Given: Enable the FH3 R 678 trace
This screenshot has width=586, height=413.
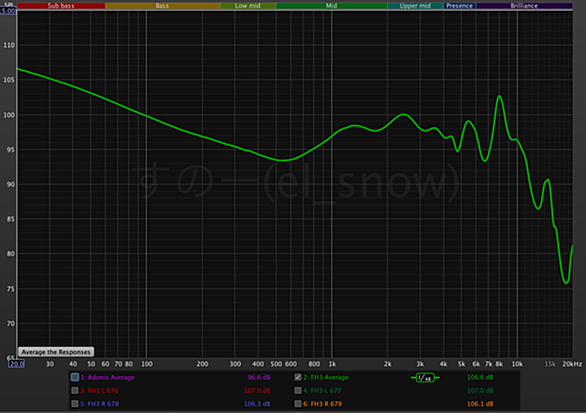Looking at the screenshot, I should tap(75, 404).
